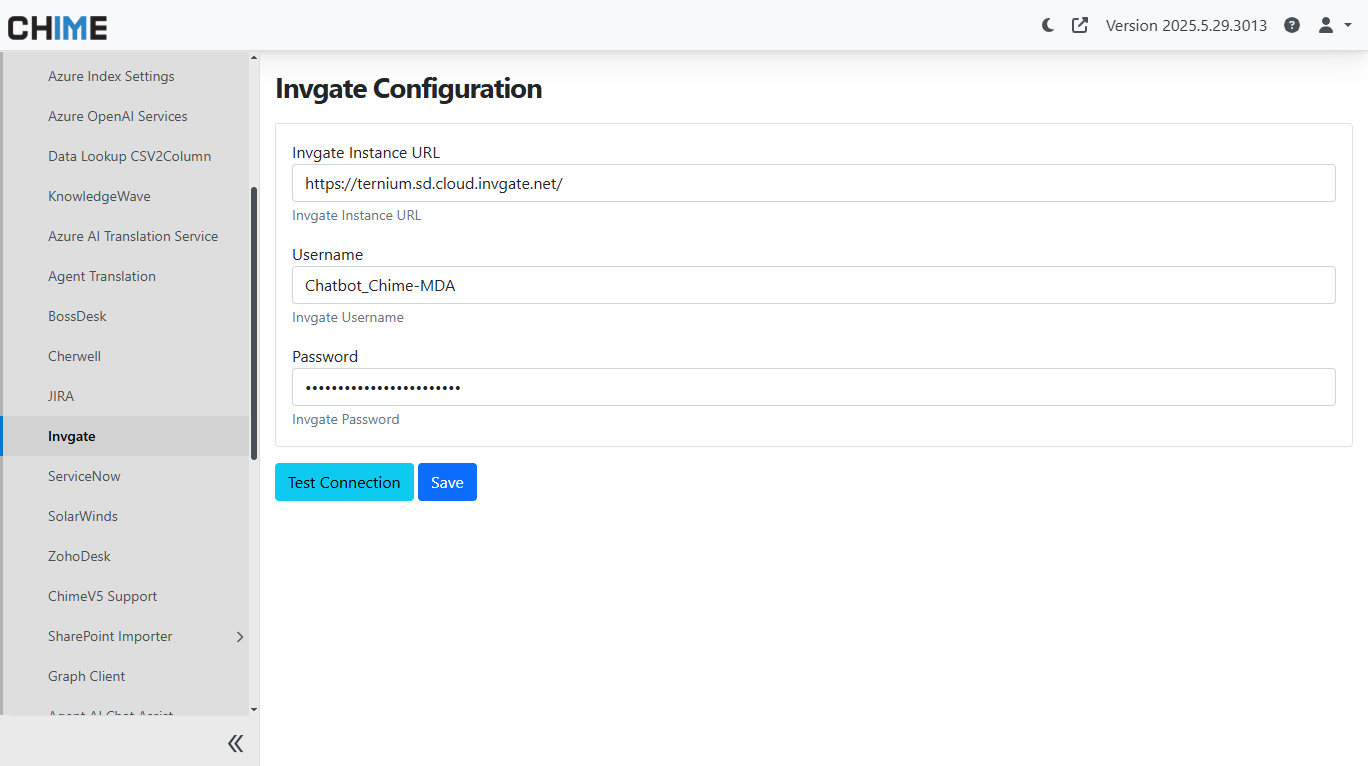Open the user account menu
Screen dimensions: 1368x766
click(x=1335, y=25)
